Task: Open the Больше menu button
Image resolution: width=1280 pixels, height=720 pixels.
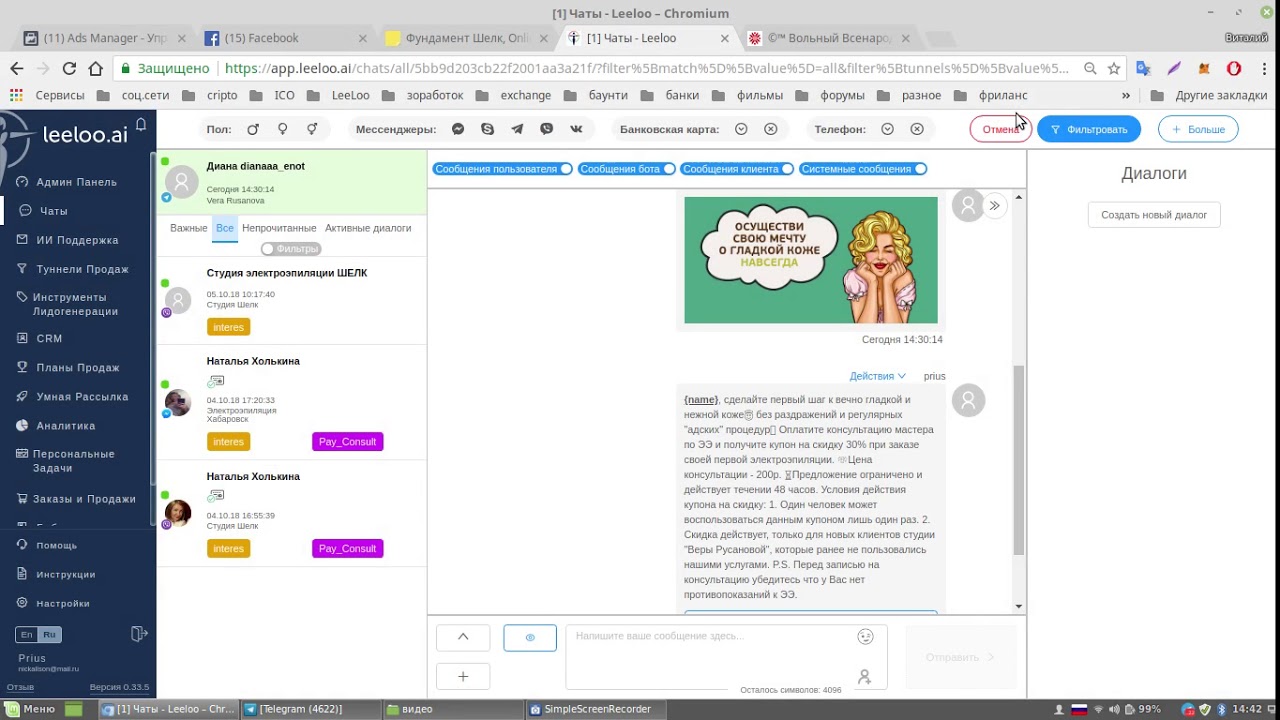Action: pos(1198,129)
